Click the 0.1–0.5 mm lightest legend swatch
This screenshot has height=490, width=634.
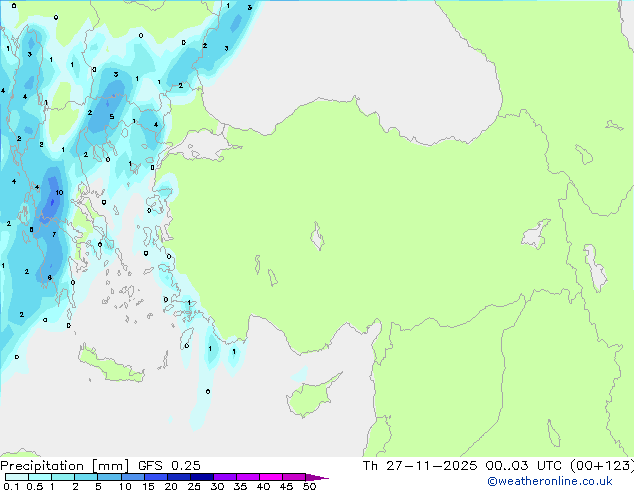(x=17, y=477)
